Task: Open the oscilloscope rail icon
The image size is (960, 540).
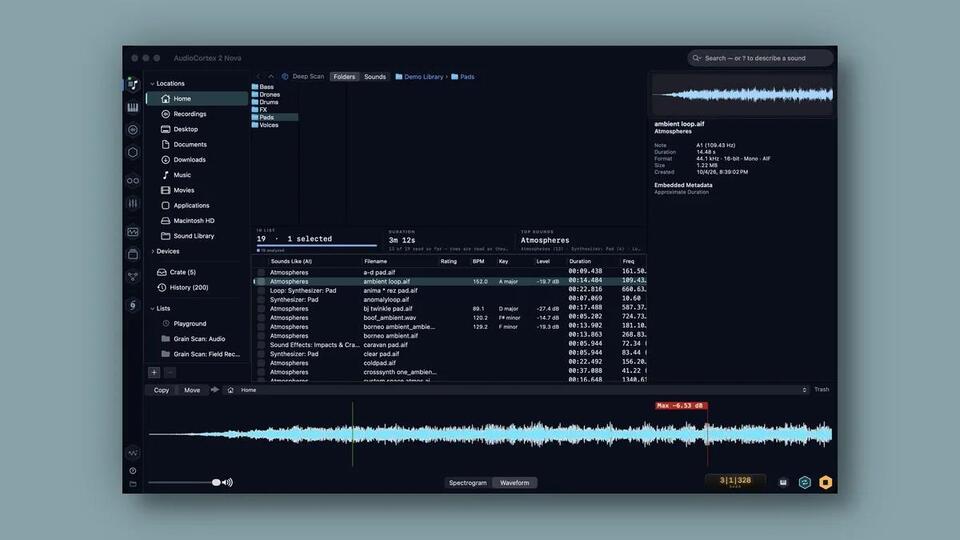Action: [132, 232]
